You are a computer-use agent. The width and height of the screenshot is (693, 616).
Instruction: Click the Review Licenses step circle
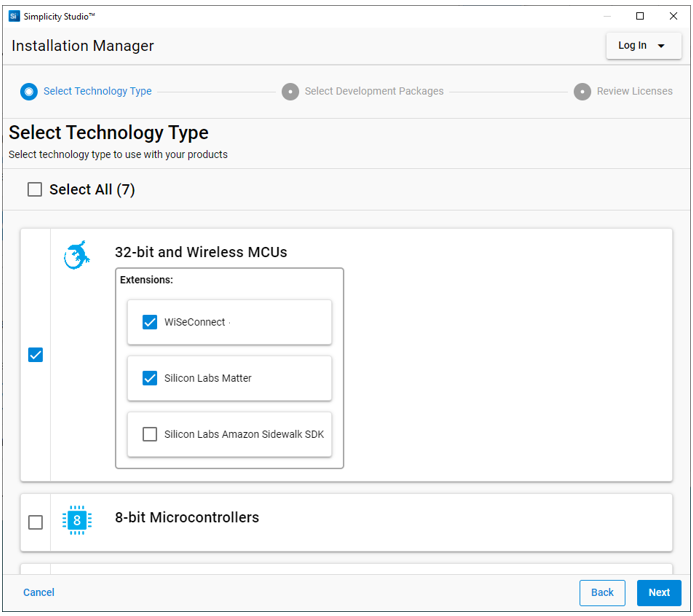tap(582, 91)
